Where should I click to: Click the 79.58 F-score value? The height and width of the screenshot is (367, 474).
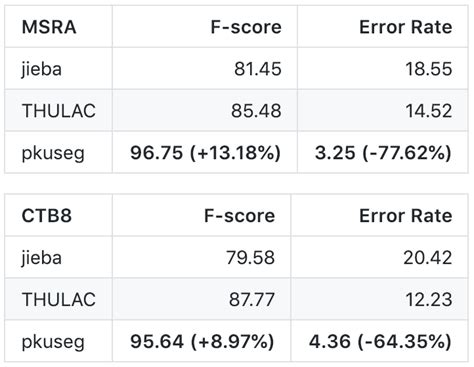tap(251, 258)
